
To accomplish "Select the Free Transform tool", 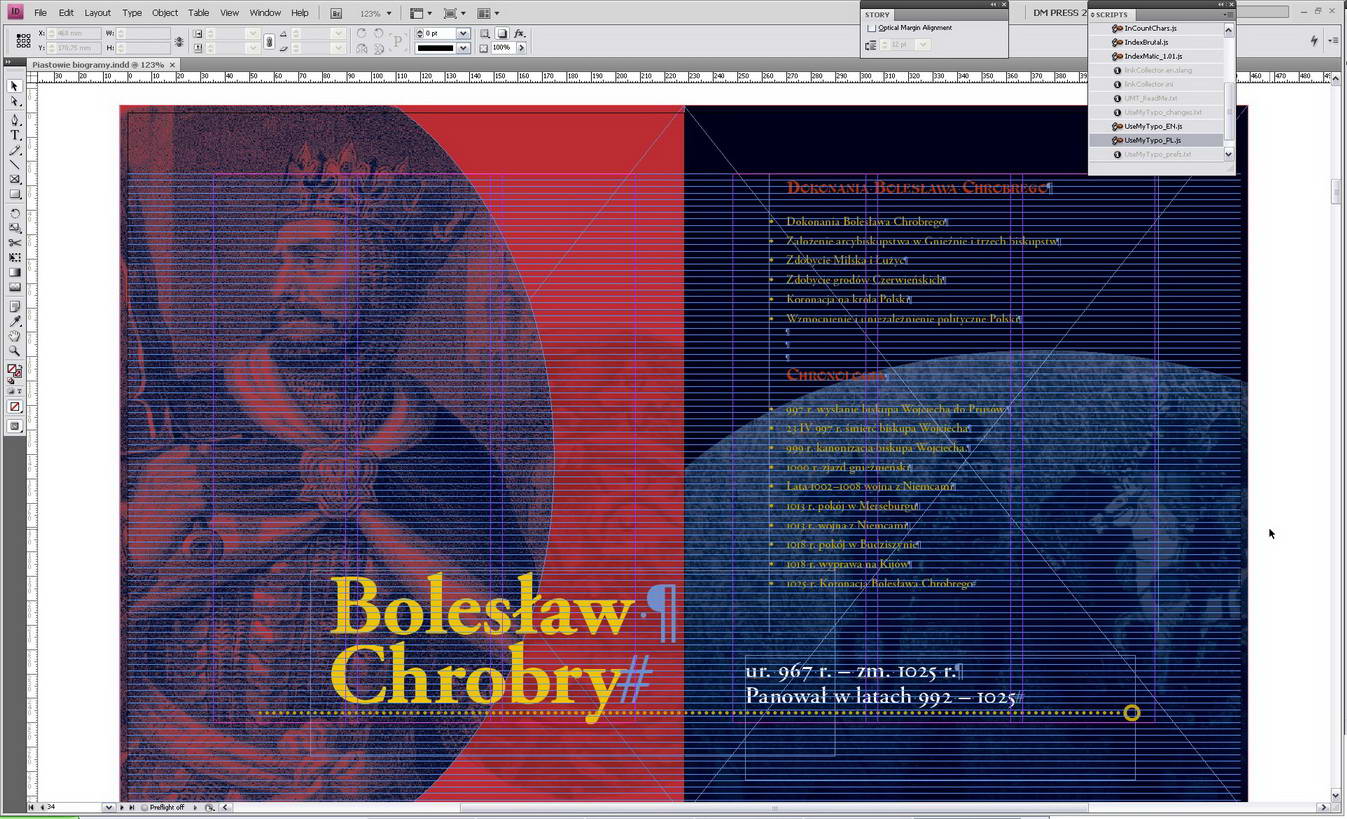I will coord(14,258).
